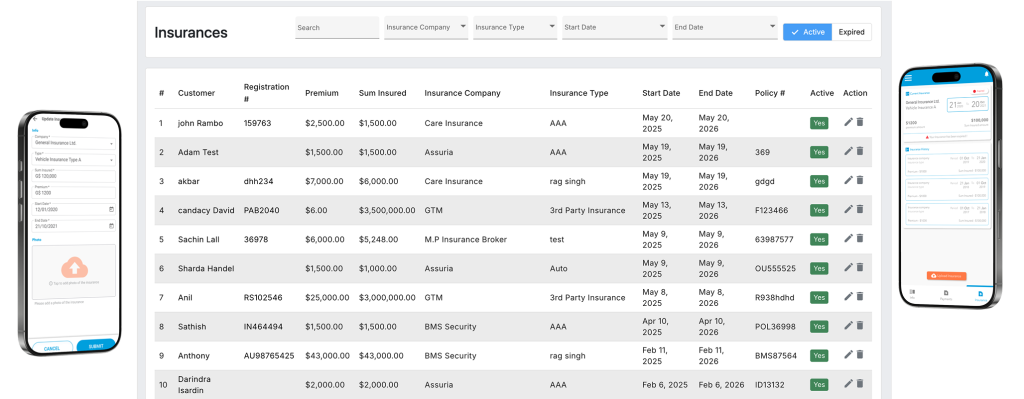Open the Start Date filter dropdown

[615, 27]
